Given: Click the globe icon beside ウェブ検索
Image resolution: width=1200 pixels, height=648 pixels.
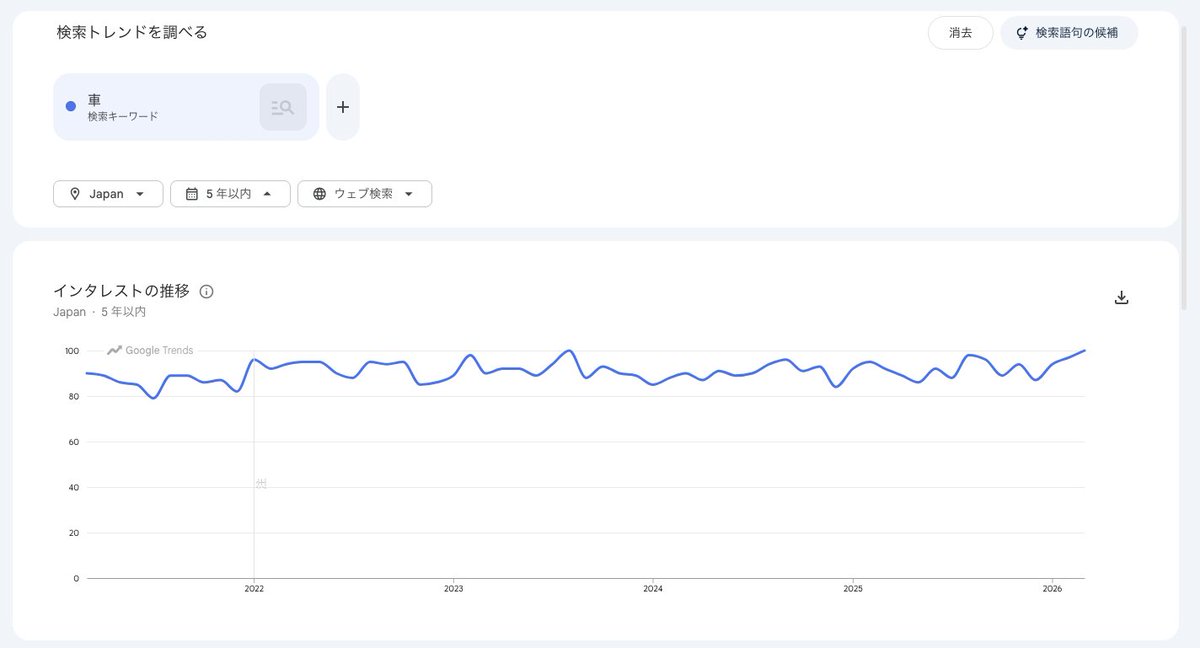Looking at the screenshot, I should (x=319, y=194).
